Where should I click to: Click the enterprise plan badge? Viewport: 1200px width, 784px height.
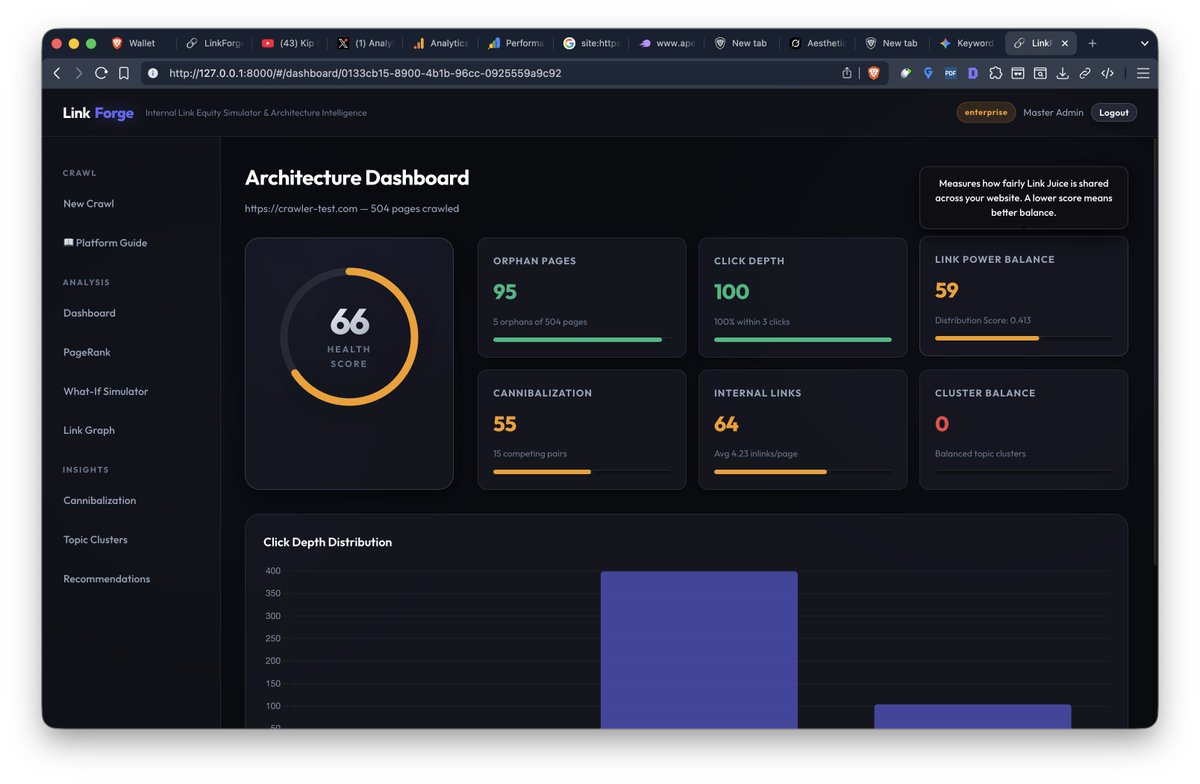986,113
